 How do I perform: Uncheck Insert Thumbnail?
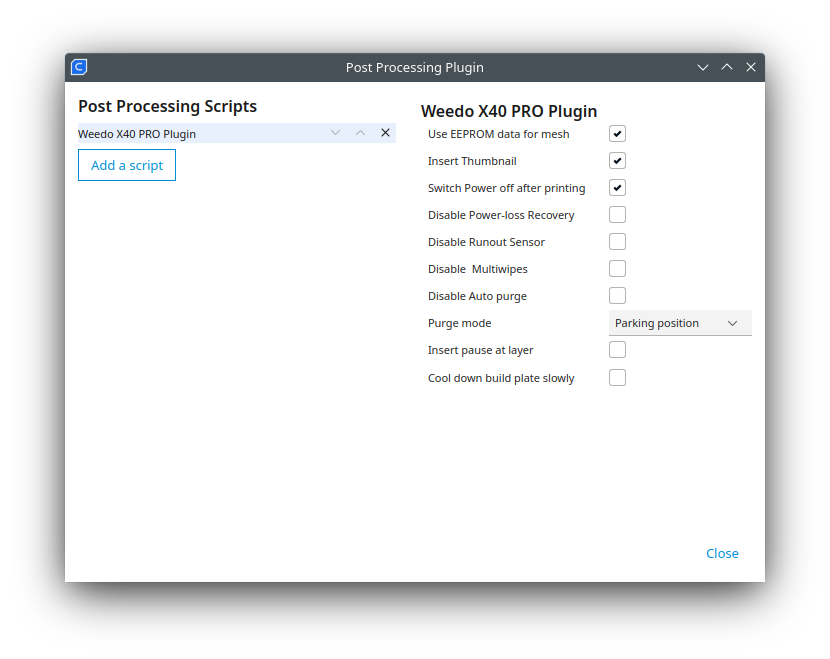point(617,160)
